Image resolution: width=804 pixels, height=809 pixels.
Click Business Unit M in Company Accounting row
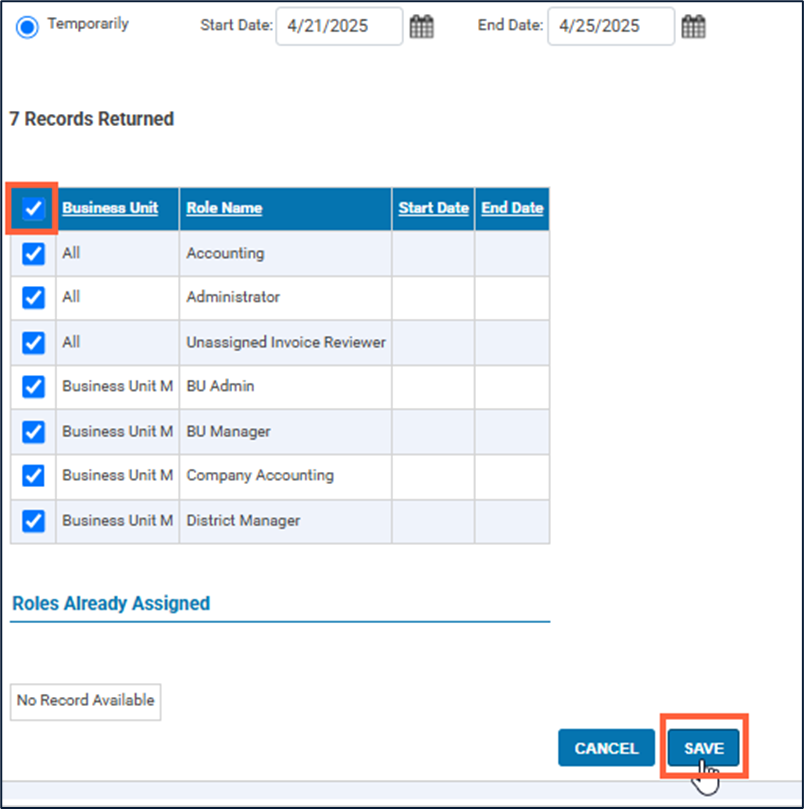click(118, 475)
